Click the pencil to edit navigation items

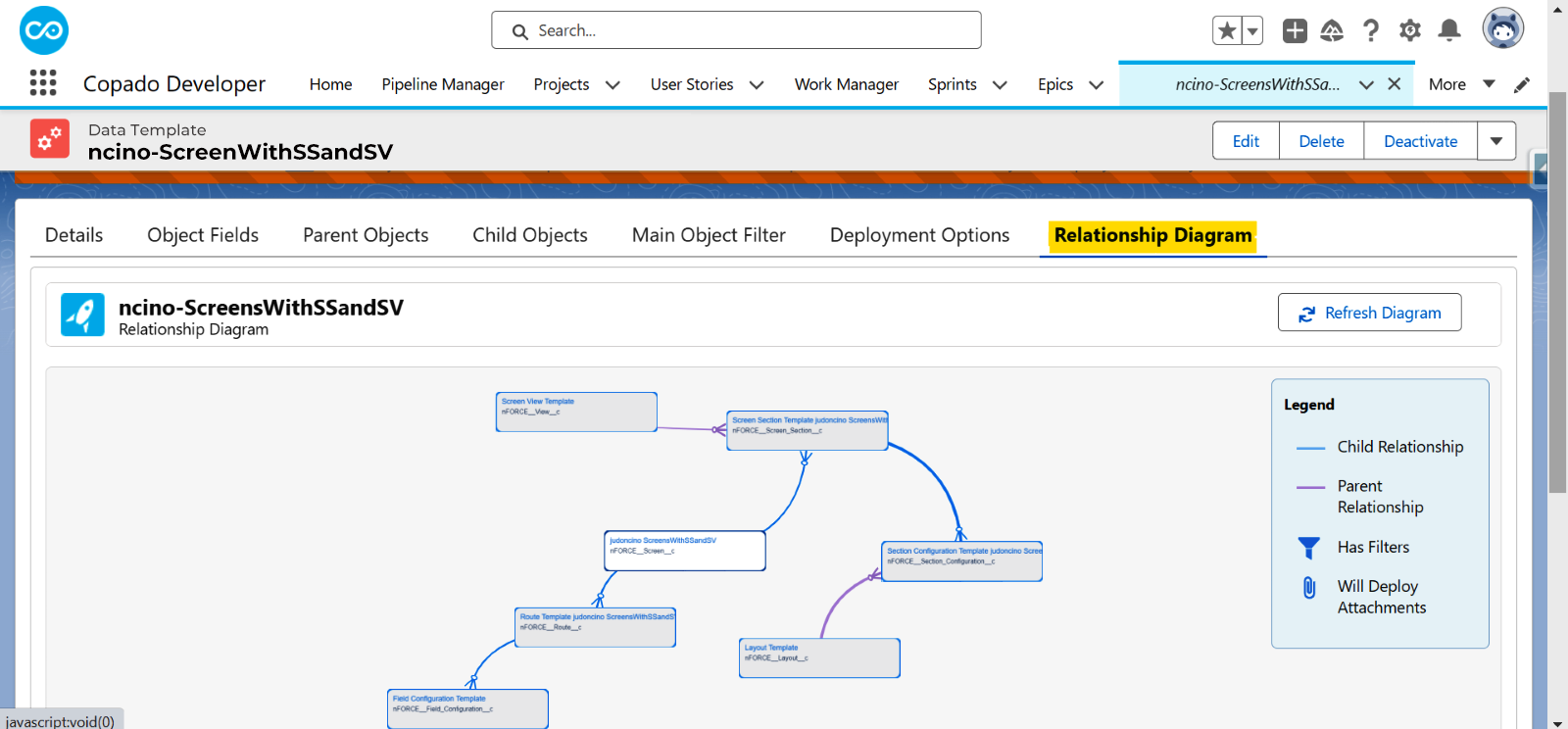(1522, 84)
